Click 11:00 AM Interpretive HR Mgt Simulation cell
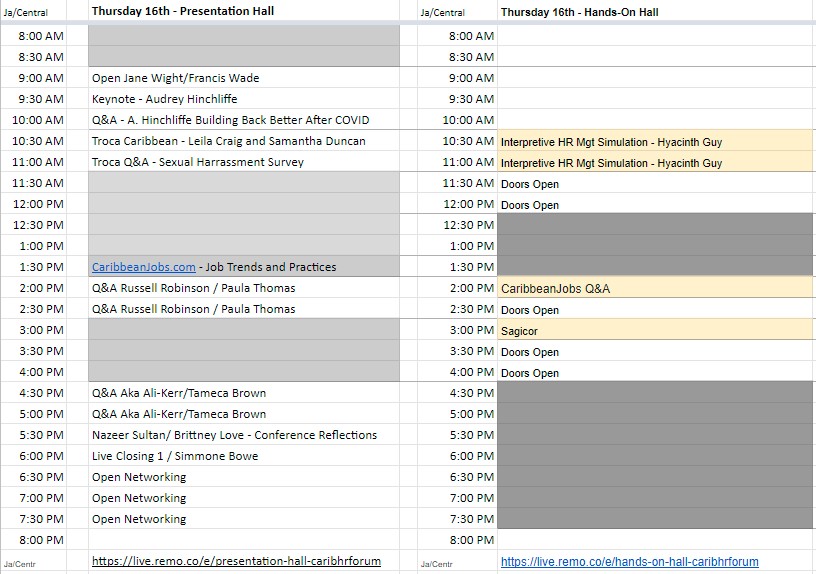The image size is (816, 574). pos(655,162)
